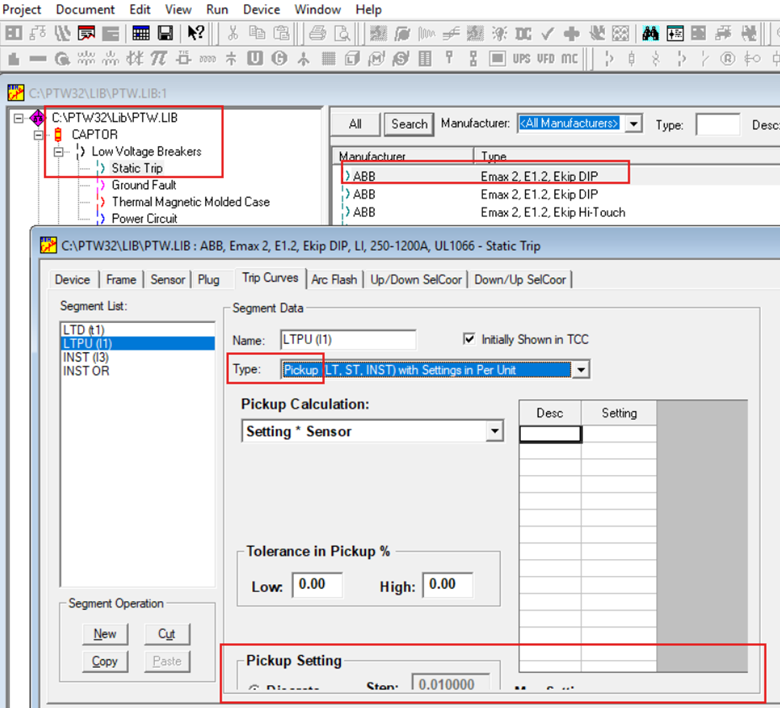Click the VFD component toolbar icon
The image size is (780, 708).
pos(545,59)
